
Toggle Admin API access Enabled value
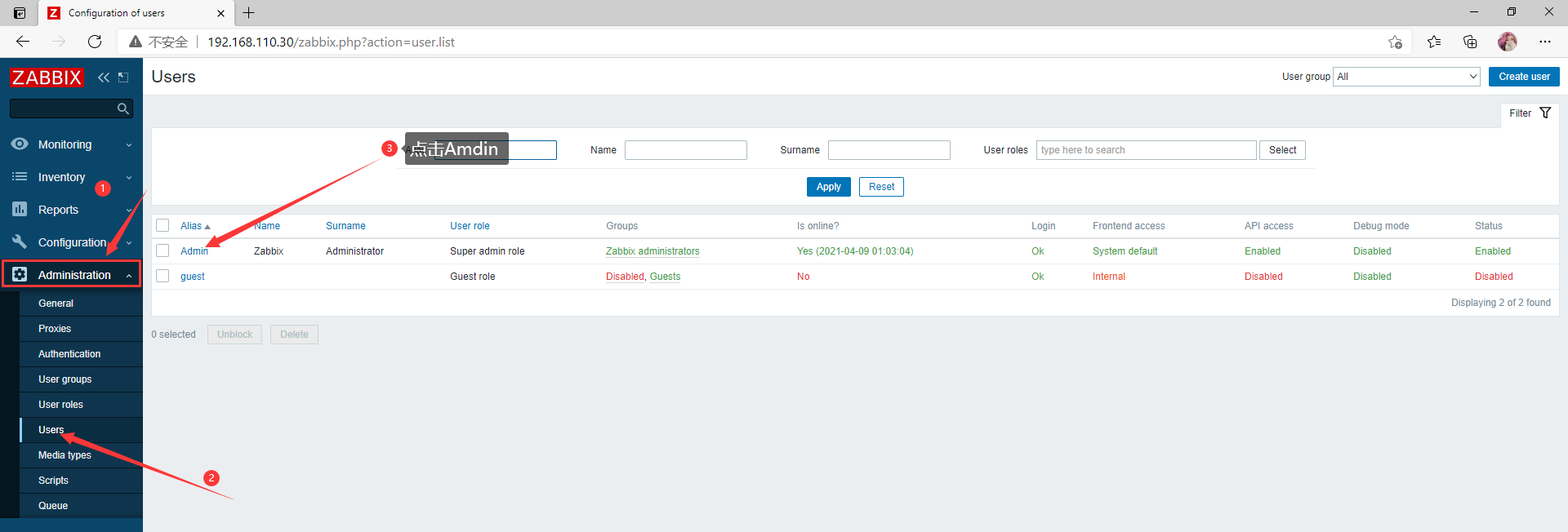point(1263,251)
